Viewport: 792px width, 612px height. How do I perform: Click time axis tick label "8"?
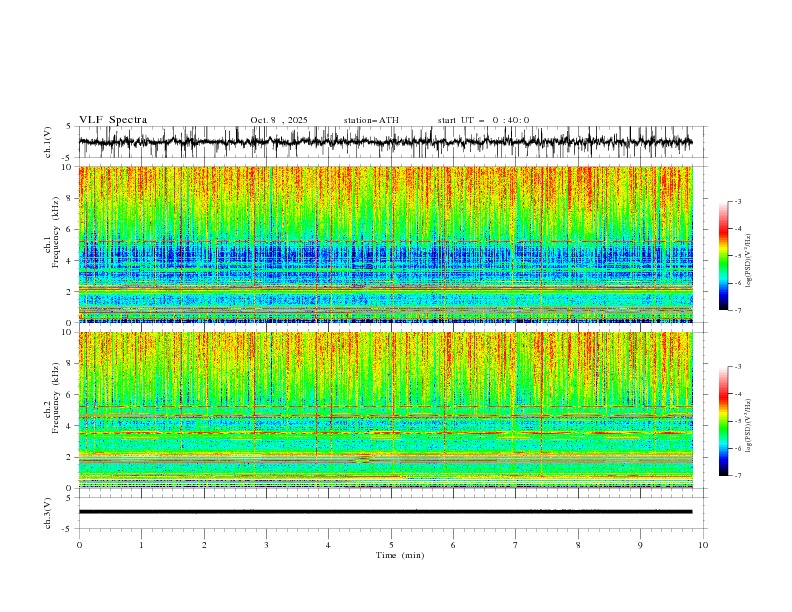(578, 545)
